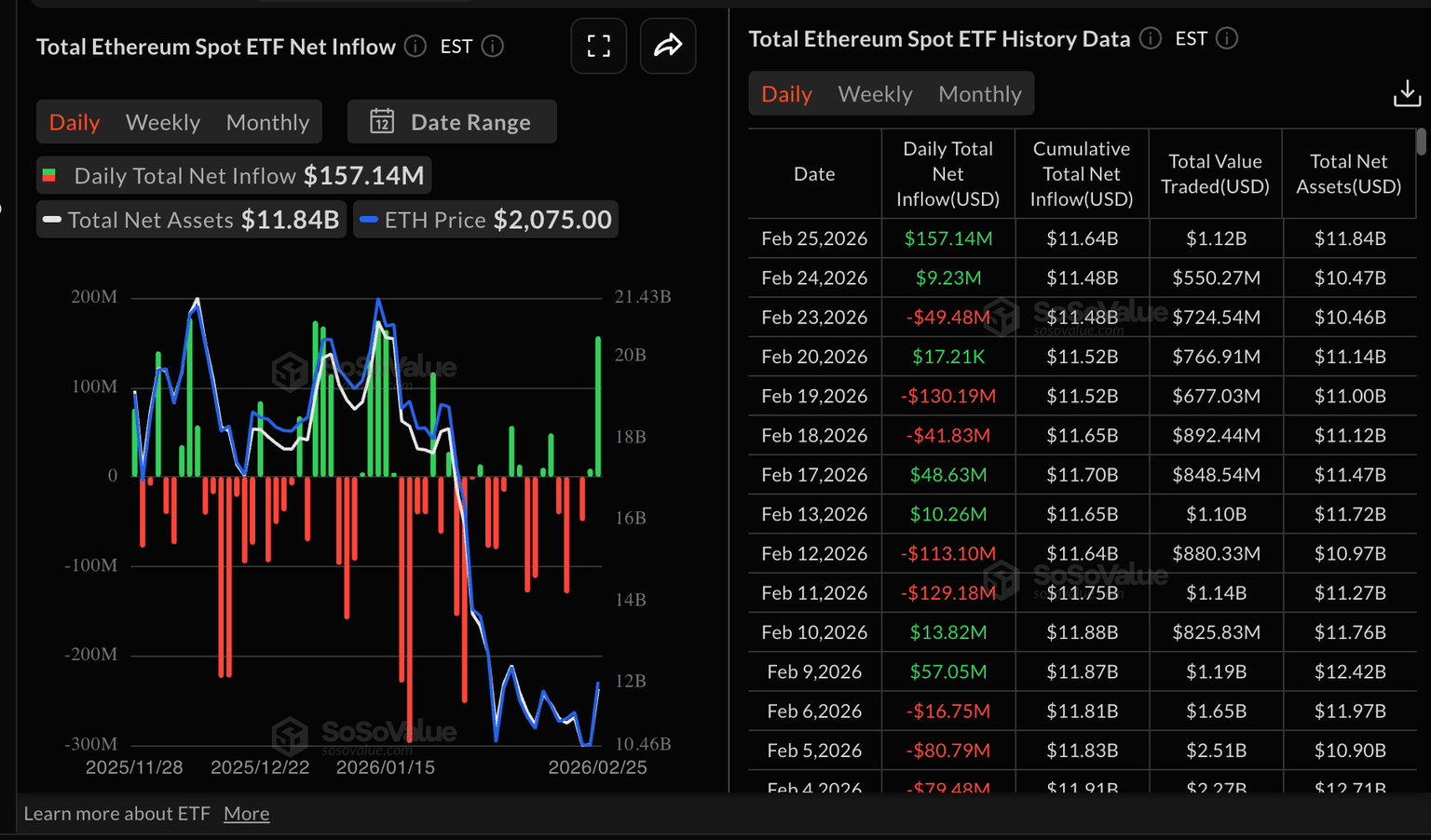Screen dimensions: 1431x840
Task: Toggle Daily Total Net Inflow series
Action: pyautogui.click(x=233, y=175)
